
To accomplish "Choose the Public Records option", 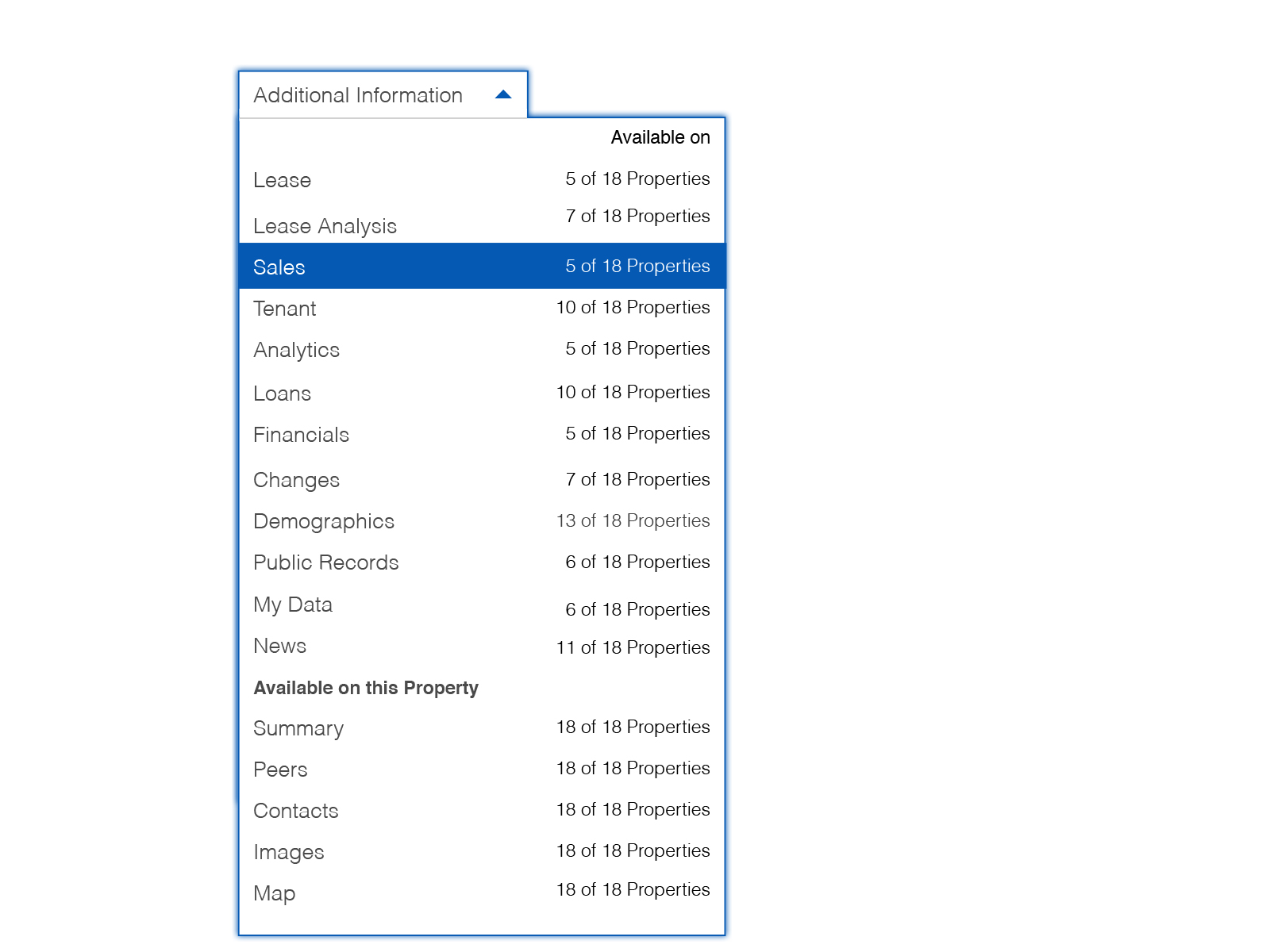I will [325, 562].
